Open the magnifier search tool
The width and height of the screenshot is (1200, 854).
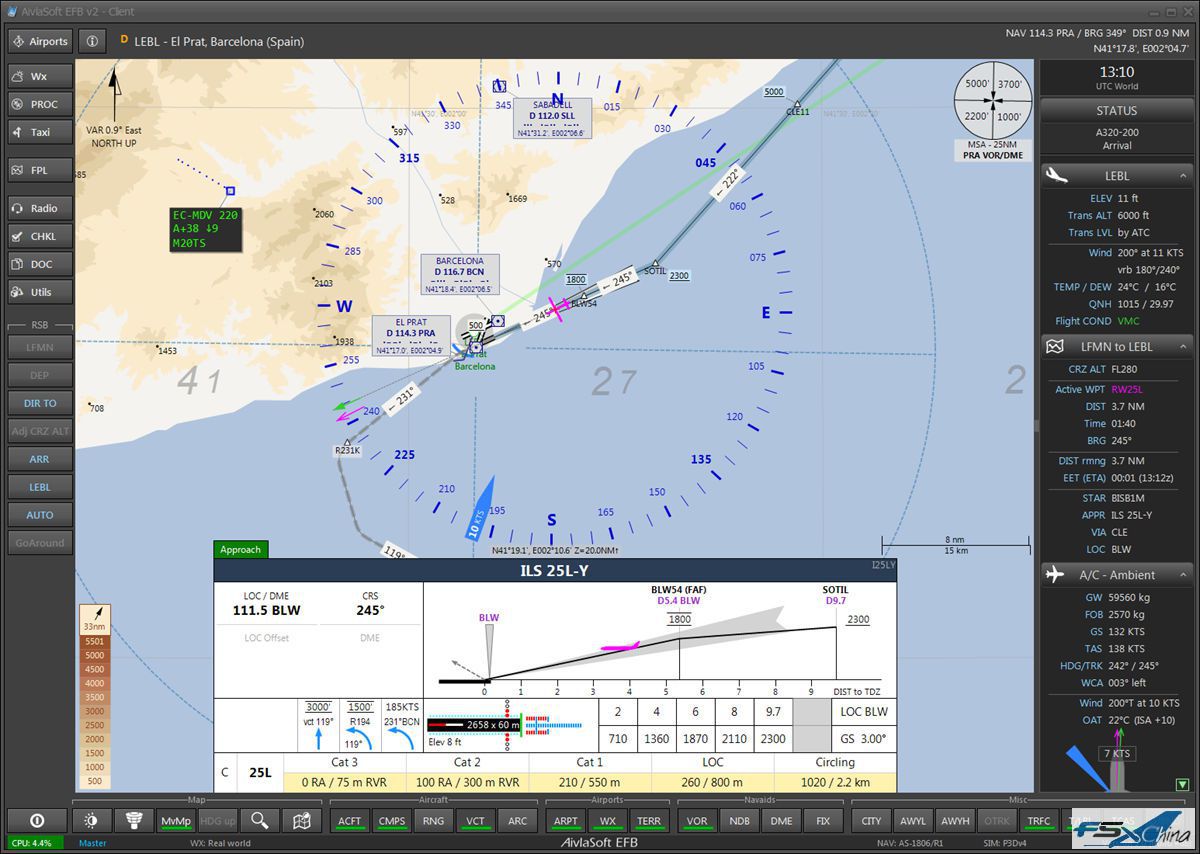point(260,821)
